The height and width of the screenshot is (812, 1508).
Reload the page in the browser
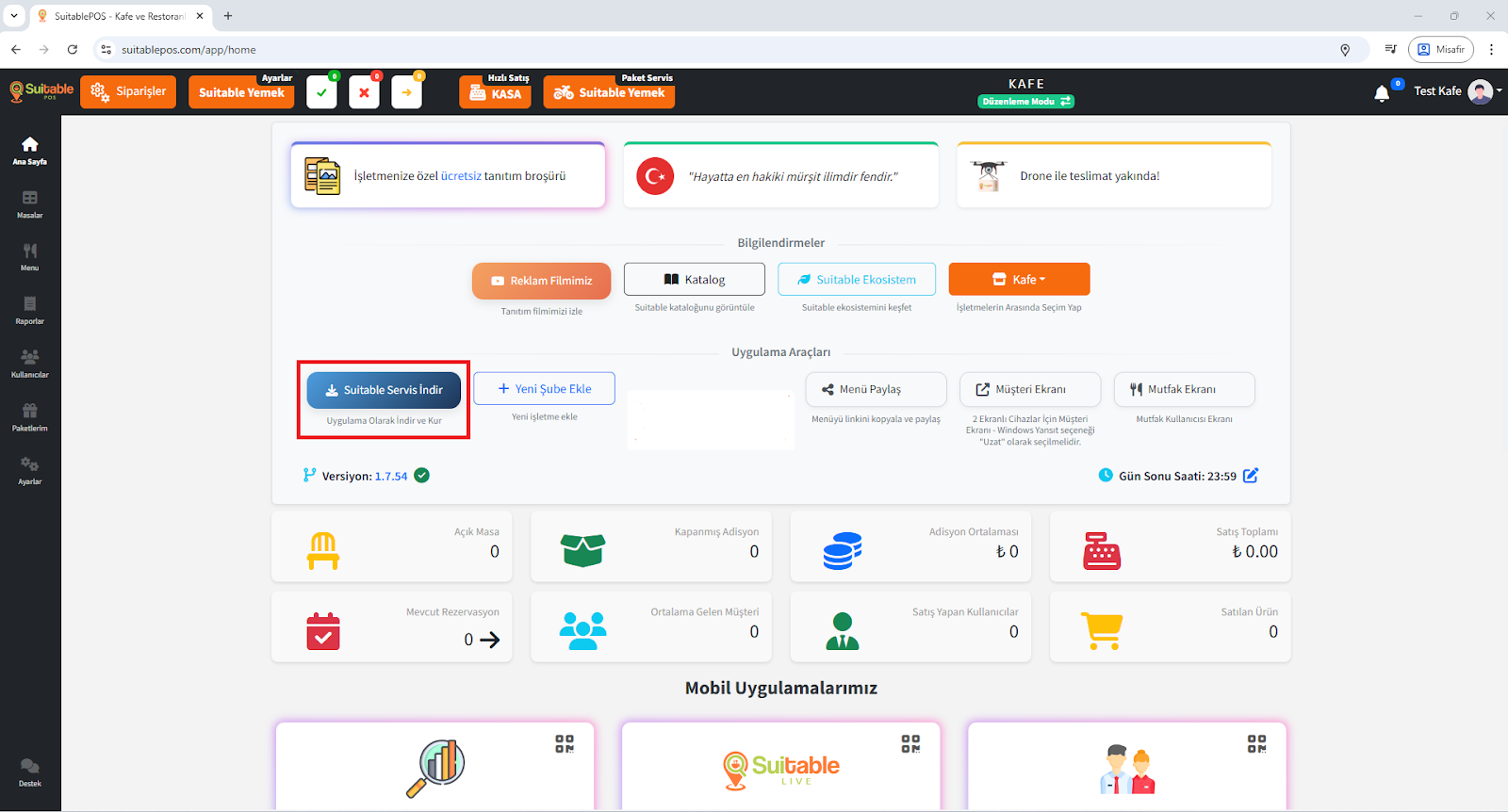(x=73, y=50)
